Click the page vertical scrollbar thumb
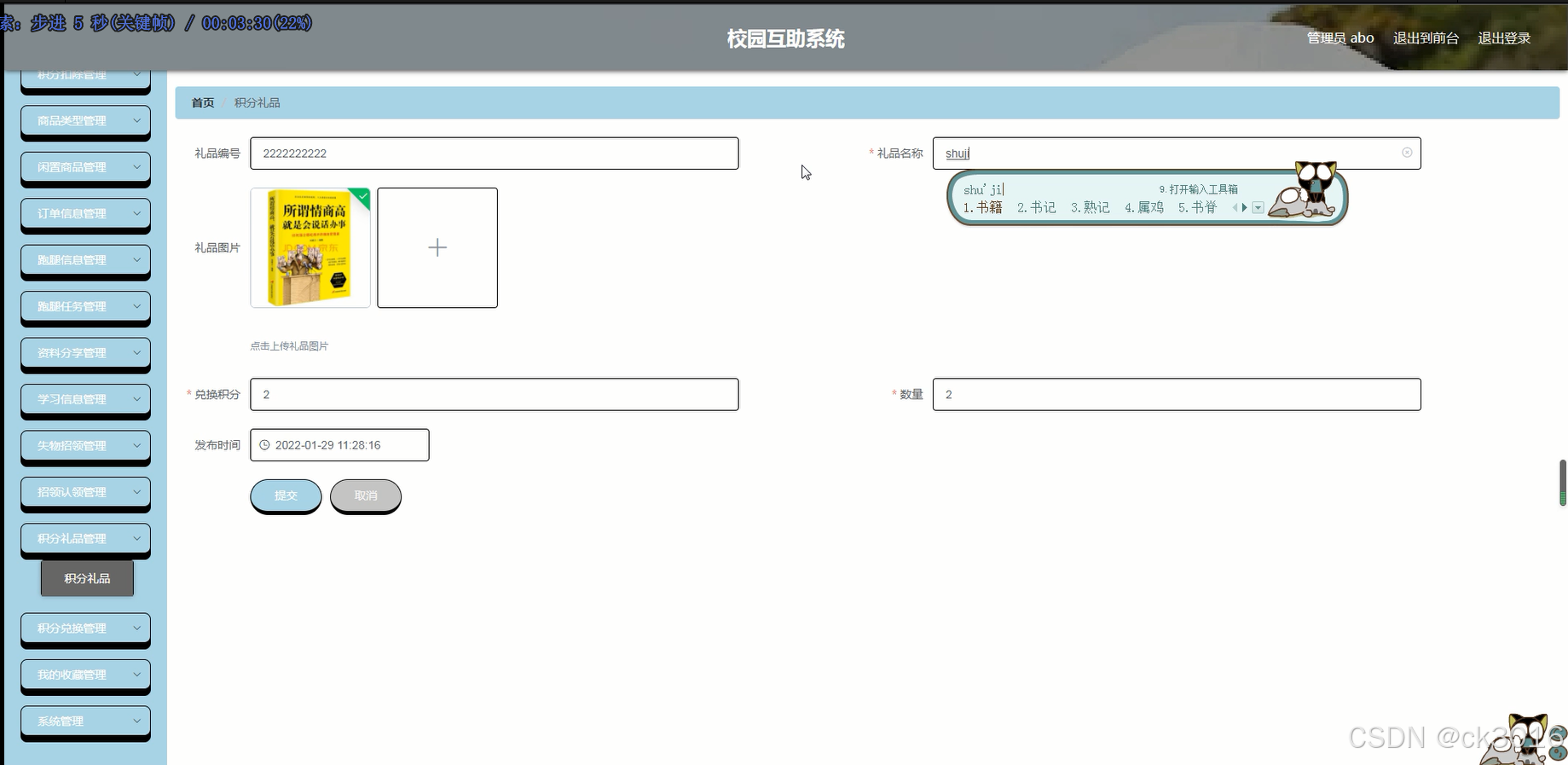1568x765 pixels. (1563, 483)
